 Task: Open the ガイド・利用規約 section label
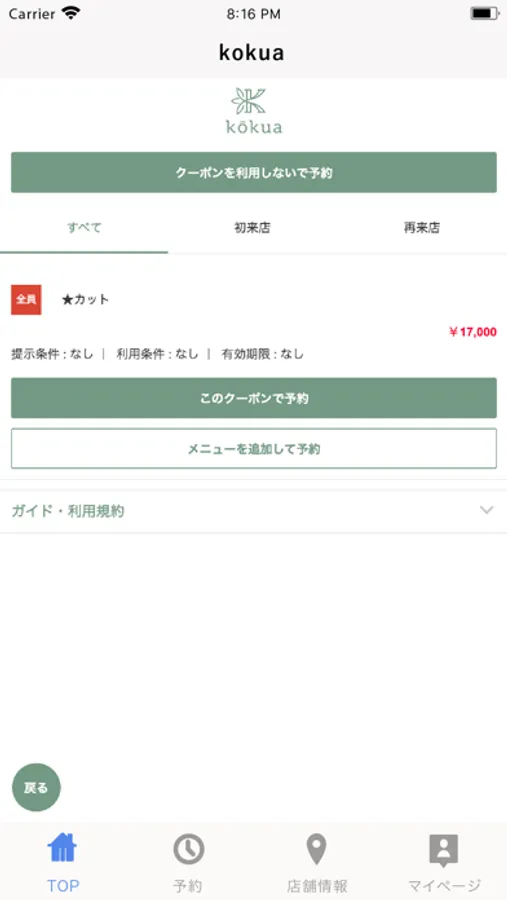pyautogui.click(x=68, y=511)
